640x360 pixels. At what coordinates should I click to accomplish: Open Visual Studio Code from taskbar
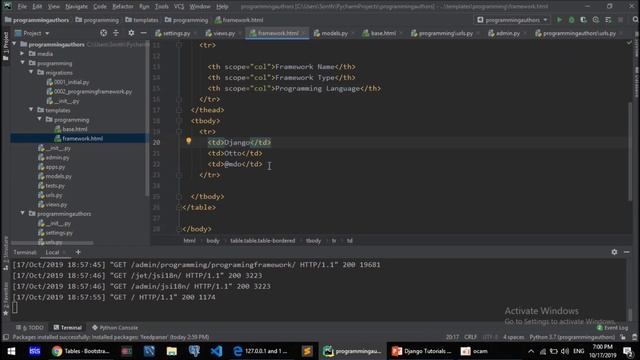click(216, 351)
